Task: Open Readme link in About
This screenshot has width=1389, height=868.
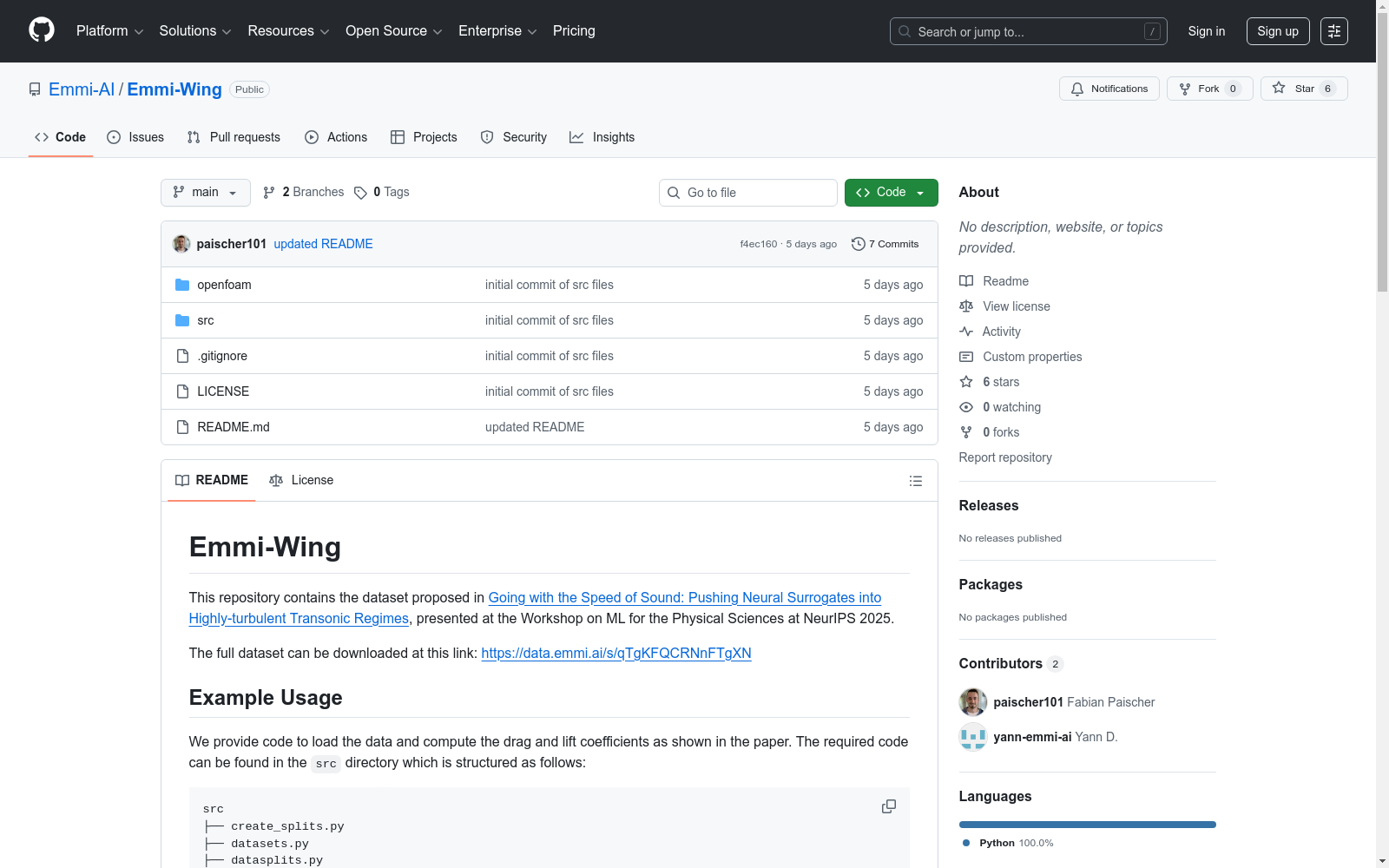Action: click(x=994, y=281)
